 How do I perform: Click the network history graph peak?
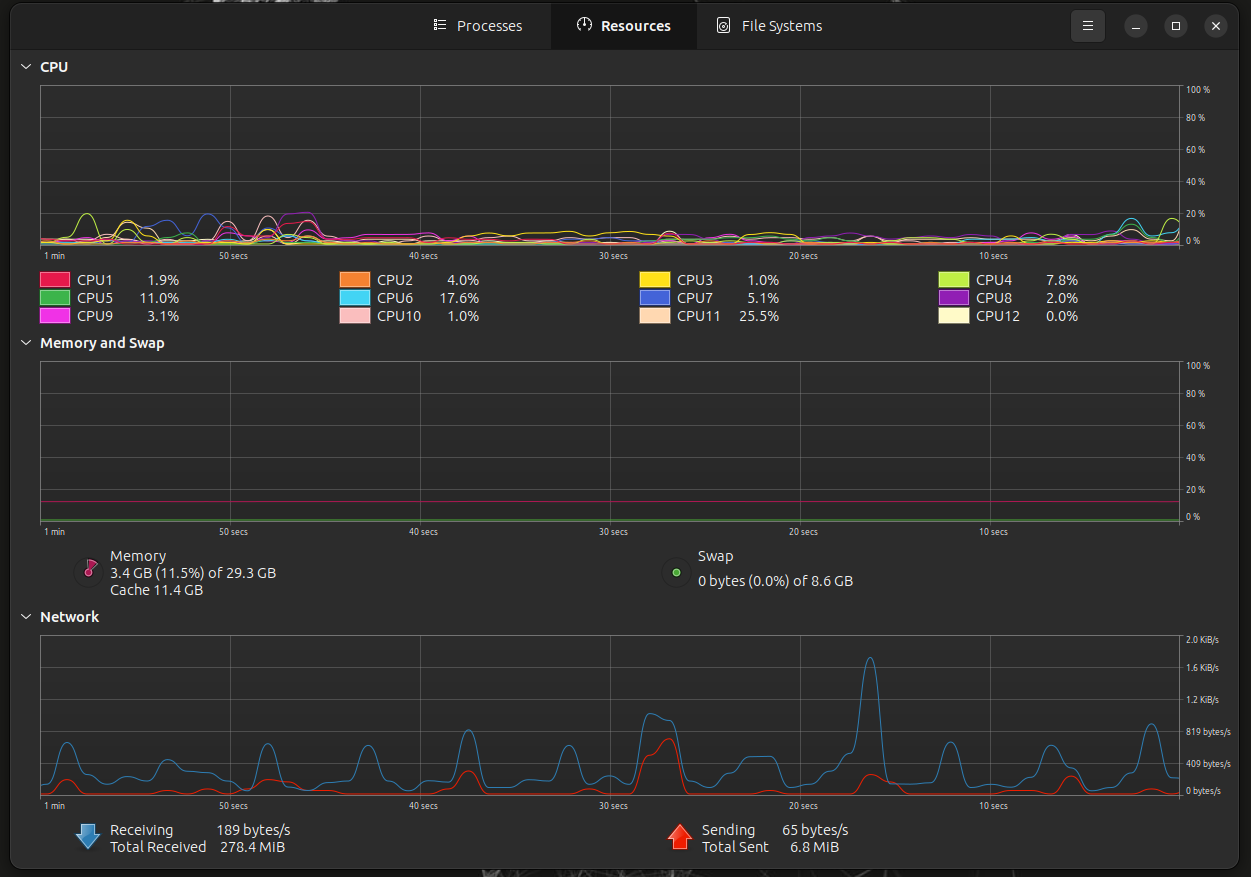click(x=870, y=658)
